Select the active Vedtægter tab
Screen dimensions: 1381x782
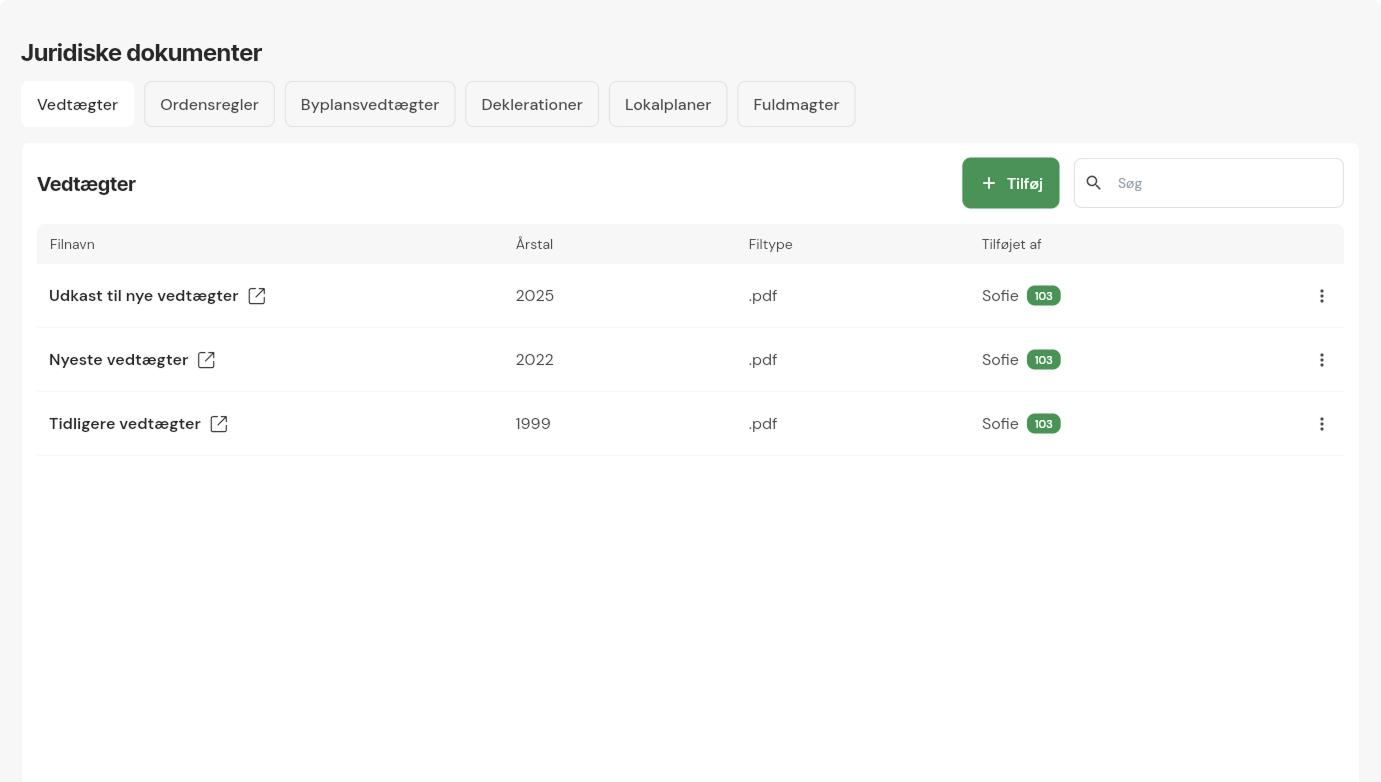click(x=78, y=104)
